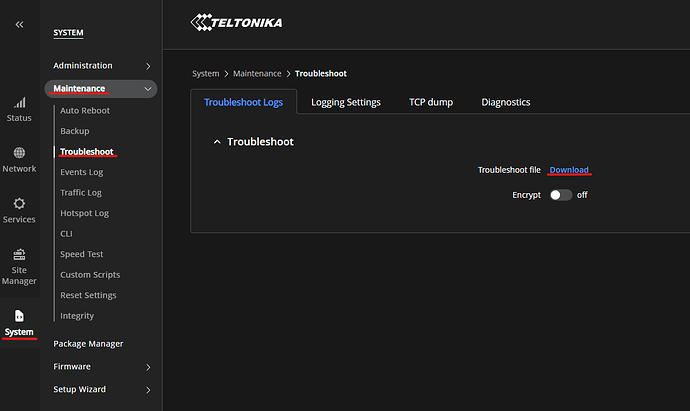Screen dimensions: 690x411
Task: Click the Firmware menu label
Action: point(72,367)
